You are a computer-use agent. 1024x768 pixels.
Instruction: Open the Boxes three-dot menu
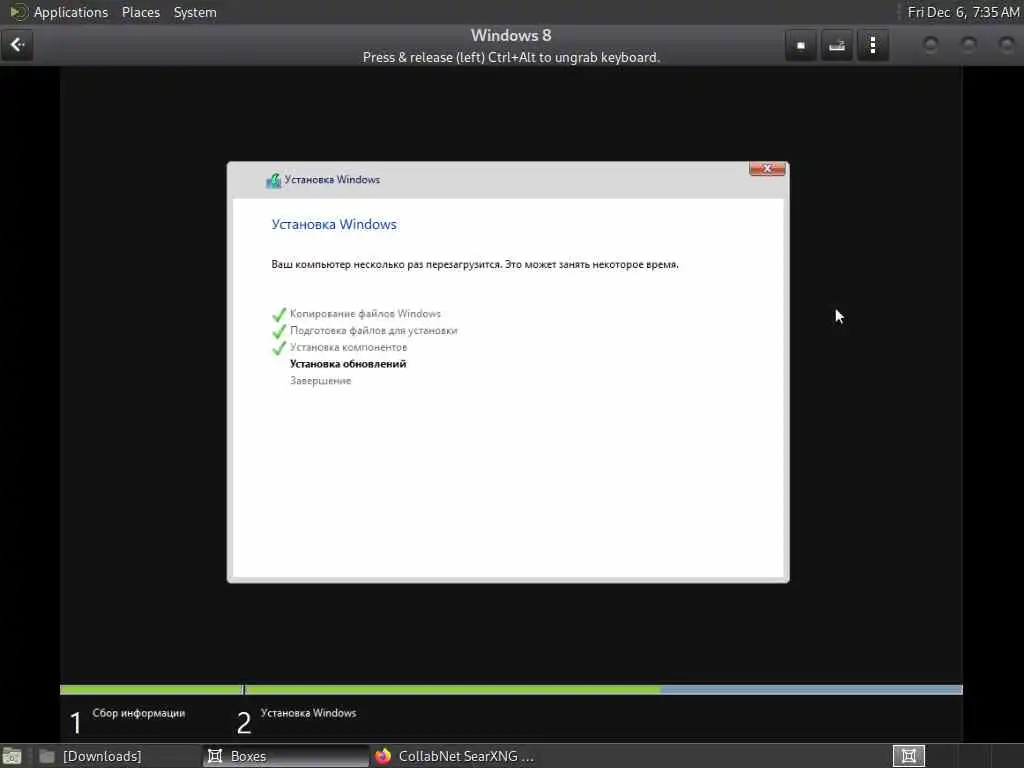click(873, 46)
